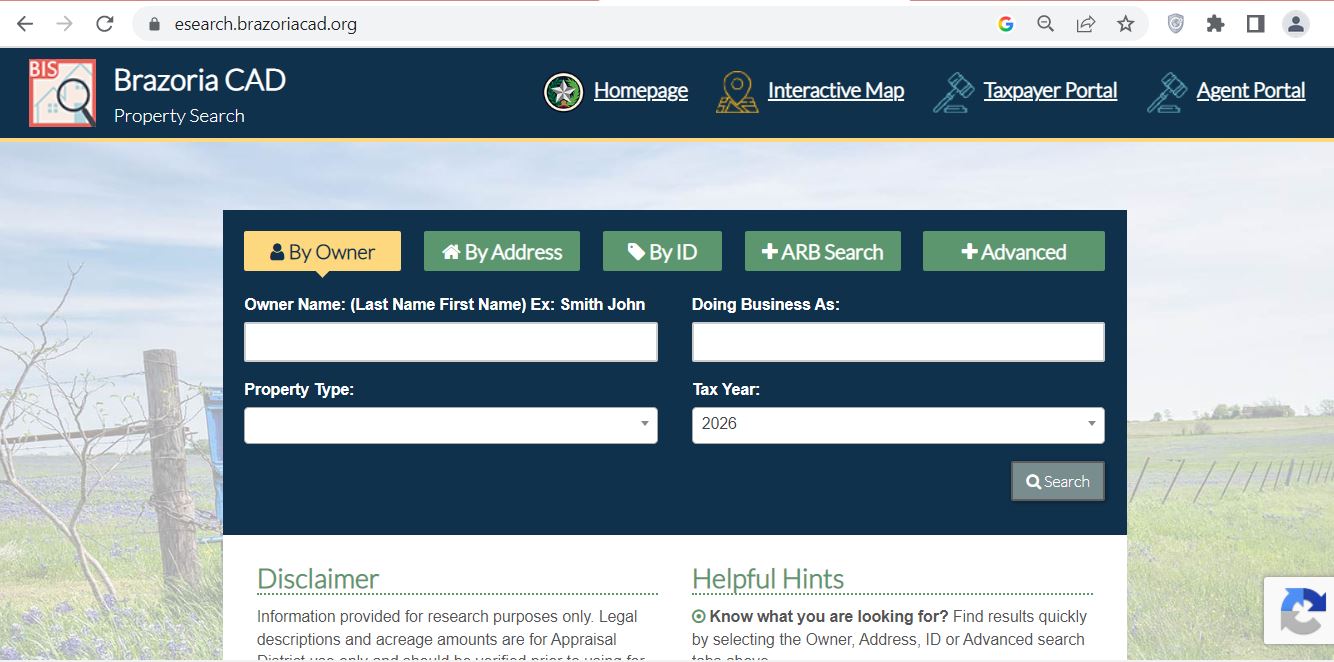Screen dimensions: 1334x662
Task: Click the Brazoria CAD title text
Action: coord(200,80)
